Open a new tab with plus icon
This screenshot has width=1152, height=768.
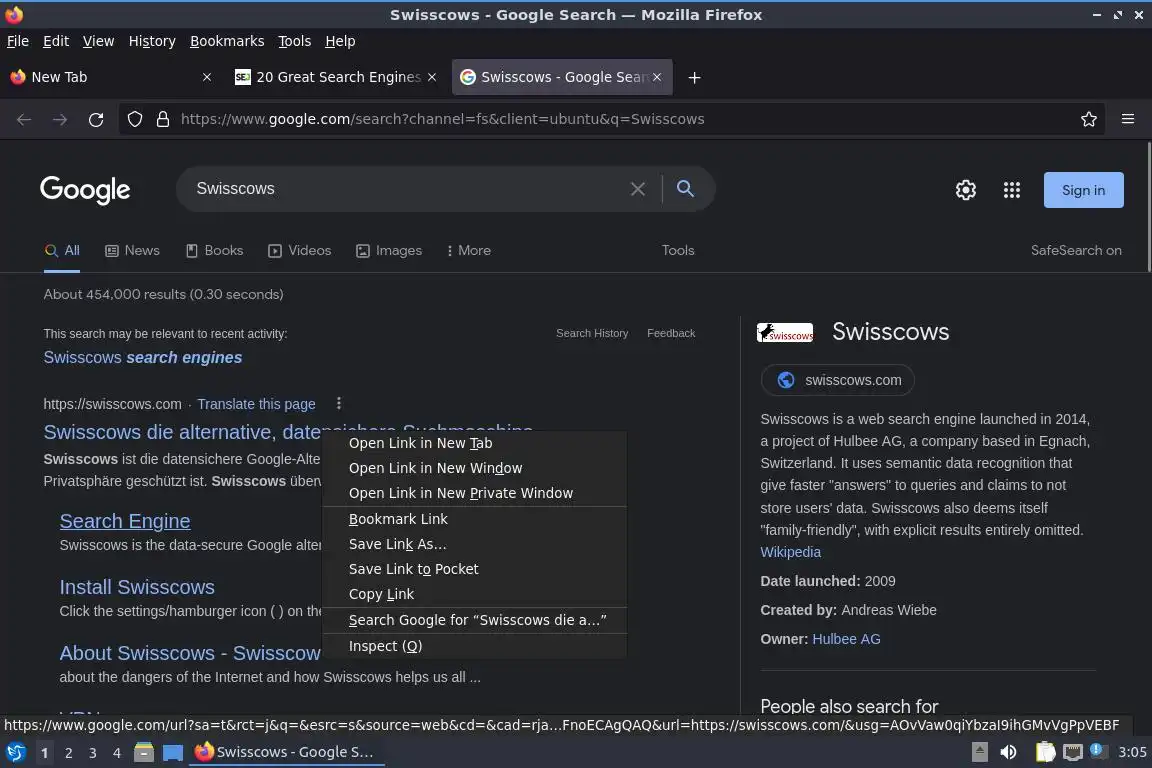(694, 77)
